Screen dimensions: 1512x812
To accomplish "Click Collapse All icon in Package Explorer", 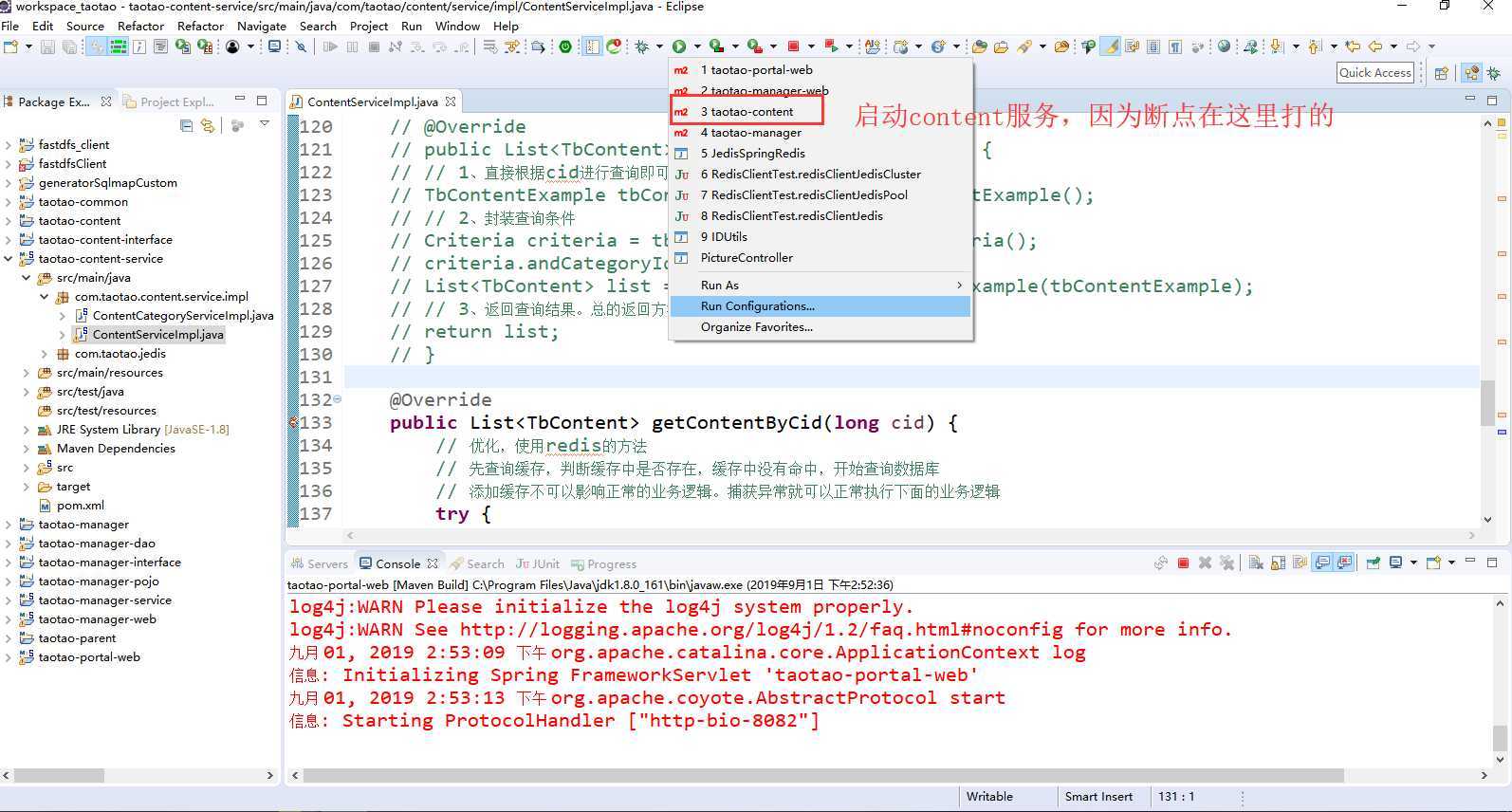I will pyautogui.click(x=186, y=125).
